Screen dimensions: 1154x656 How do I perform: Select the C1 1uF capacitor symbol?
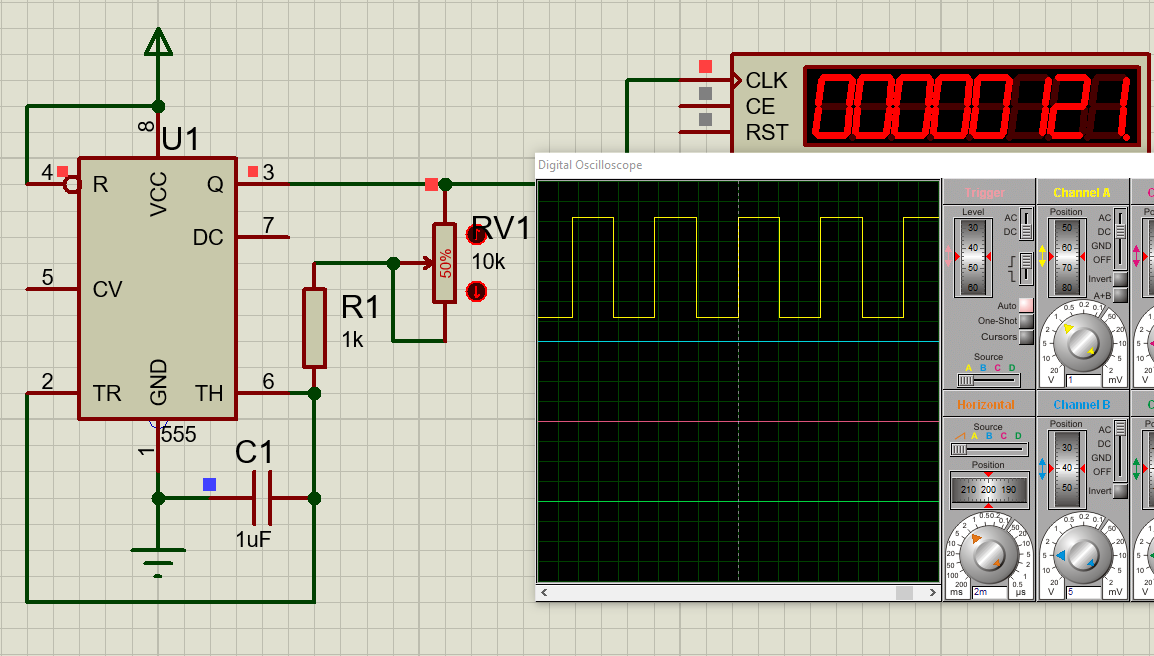tap(263, 498)
